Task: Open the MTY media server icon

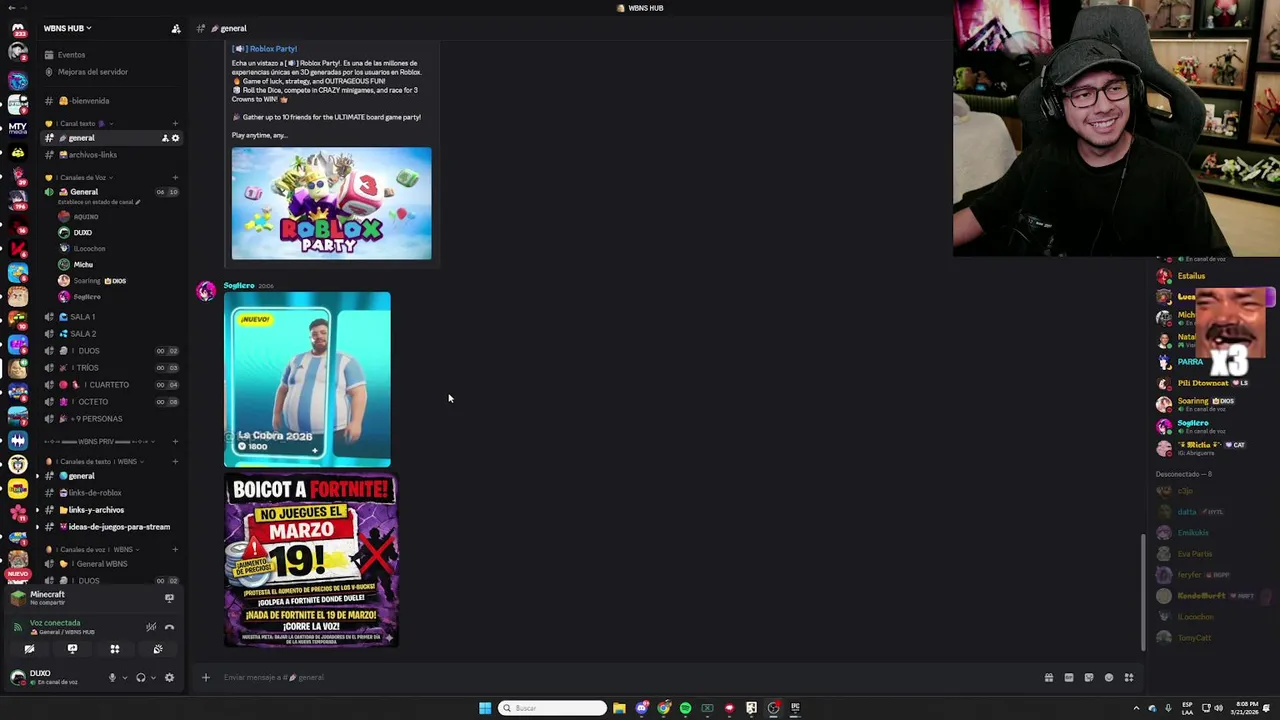Action: (x=18, y=128)
